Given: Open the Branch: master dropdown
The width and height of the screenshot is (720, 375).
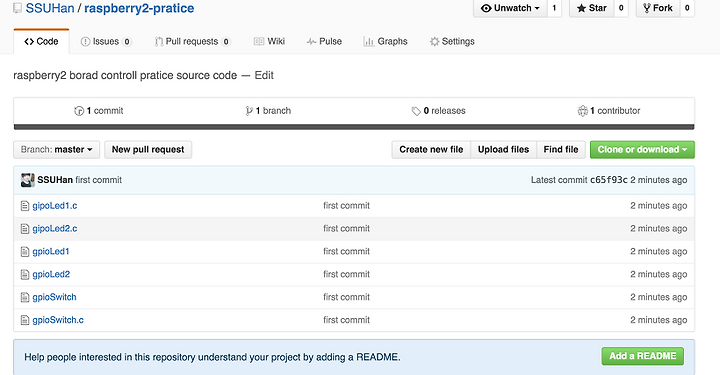Looking at the screenshot, I should click(56, 150).
